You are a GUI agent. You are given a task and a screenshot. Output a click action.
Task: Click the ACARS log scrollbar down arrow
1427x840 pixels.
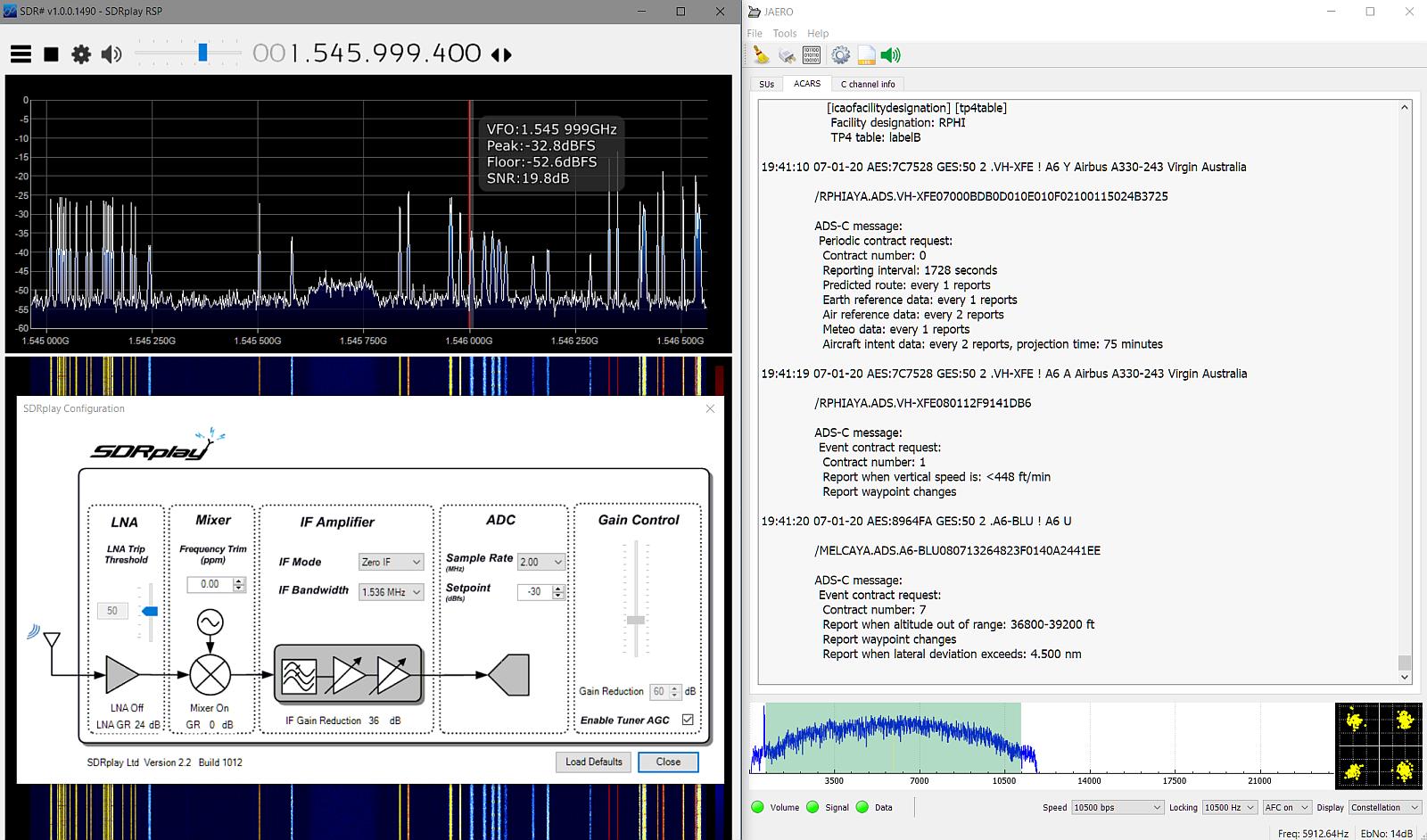point(1405,678)
